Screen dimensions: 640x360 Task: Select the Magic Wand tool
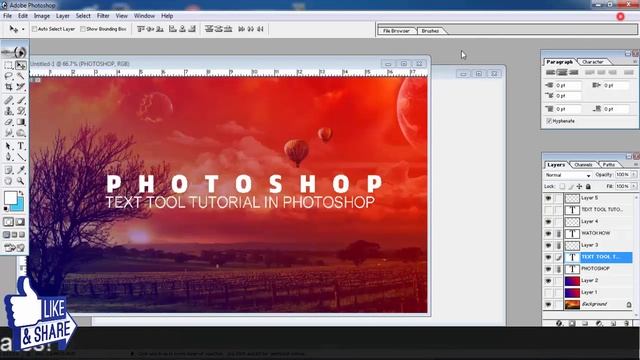(x=20, y=76)
